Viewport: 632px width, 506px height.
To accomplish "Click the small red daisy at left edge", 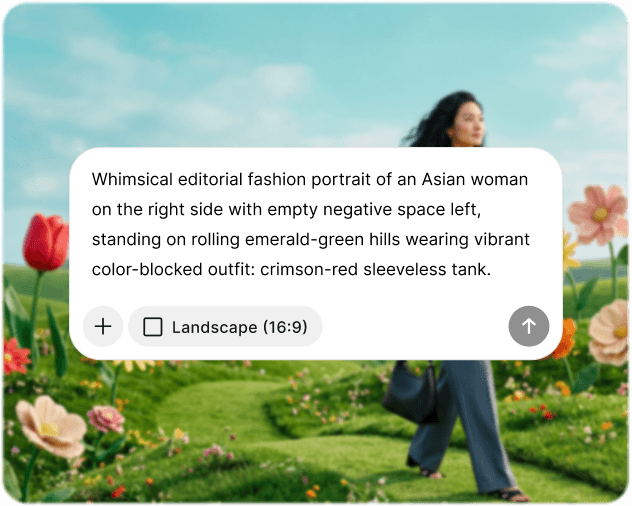I will (x=15, y=356).
